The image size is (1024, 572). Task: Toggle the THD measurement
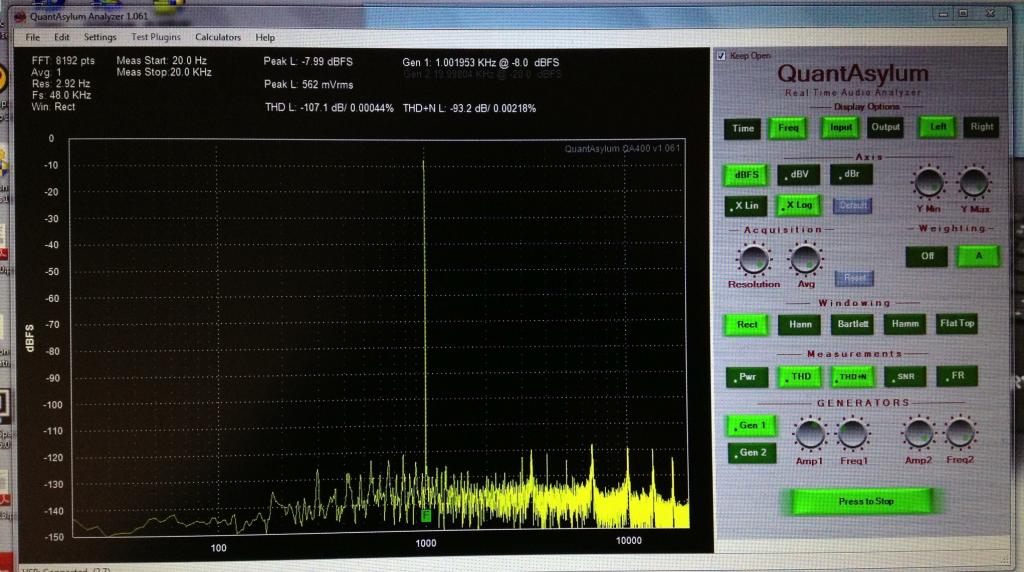800,377
